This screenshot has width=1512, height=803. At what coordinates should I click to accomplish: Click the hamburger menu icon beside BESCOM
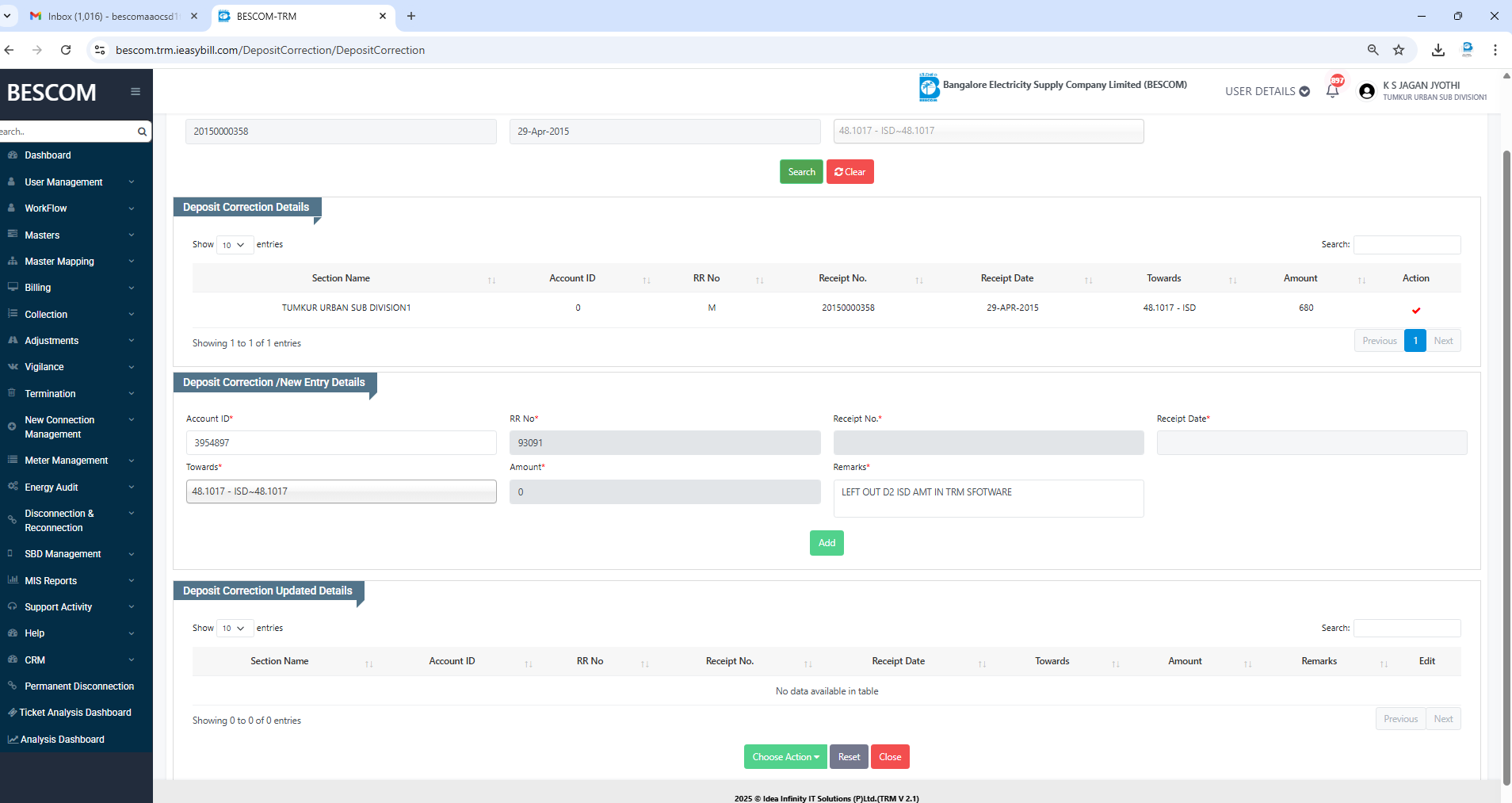click(136, 92)
